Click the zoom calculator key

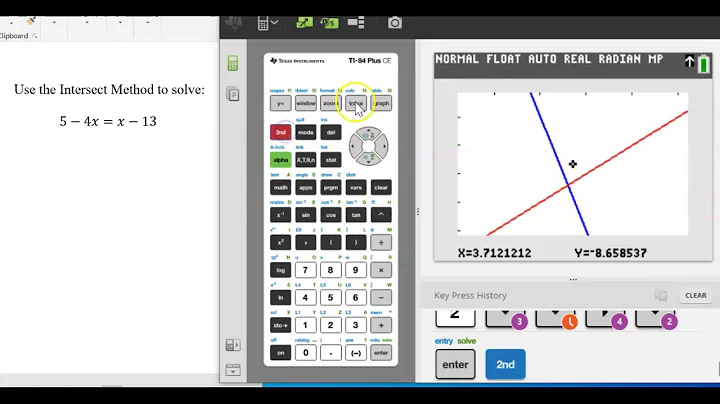coord(331,103)
